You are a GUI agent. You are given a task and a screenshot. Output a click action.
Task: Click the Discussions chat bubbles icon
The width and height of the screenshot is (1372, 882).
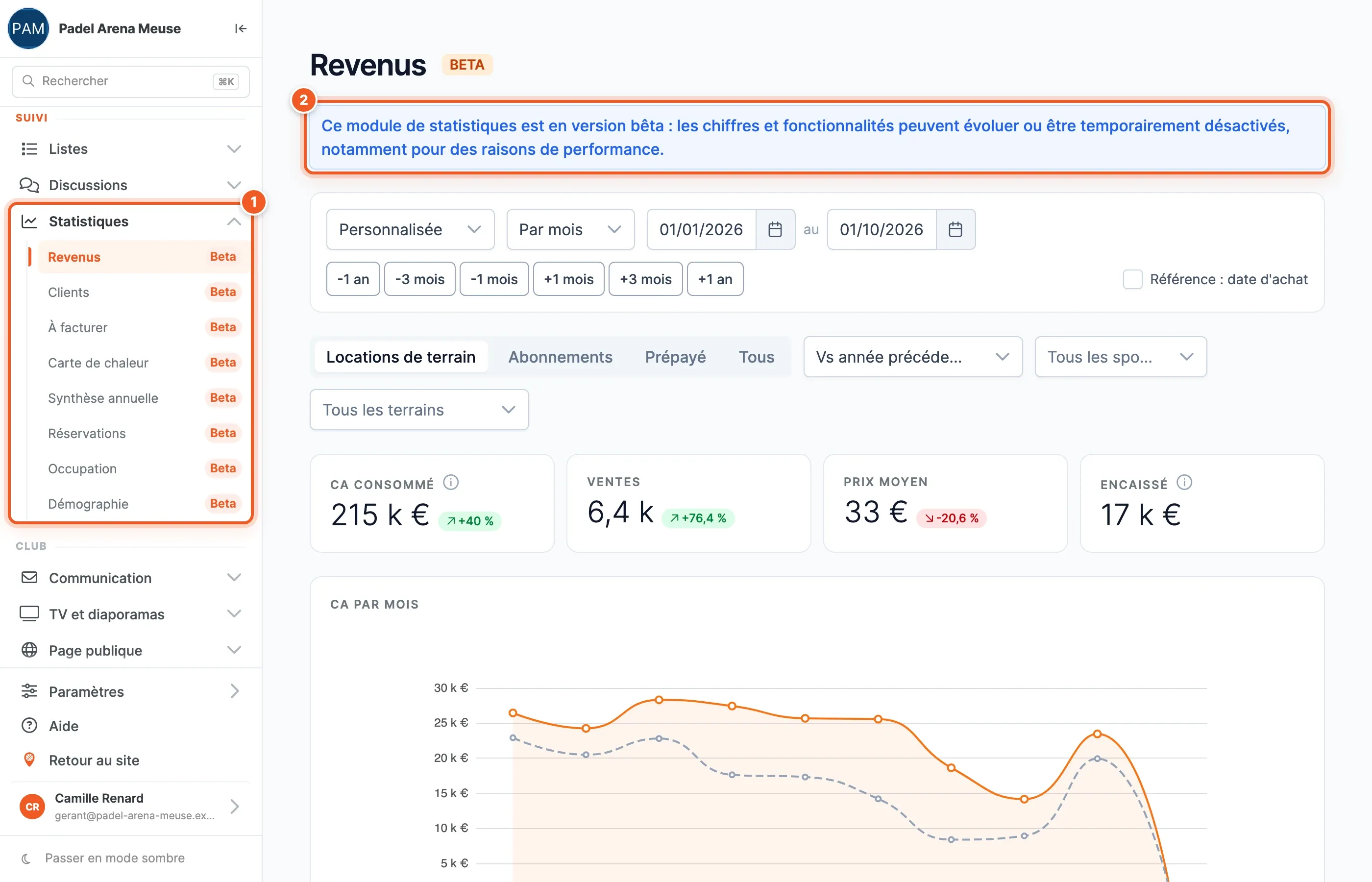coord(29,185)
